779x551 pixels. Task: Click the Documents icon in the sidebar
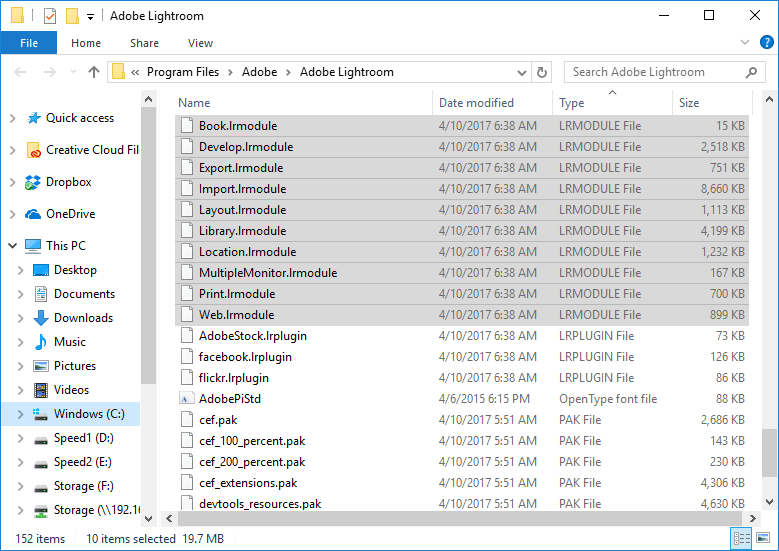41,294
